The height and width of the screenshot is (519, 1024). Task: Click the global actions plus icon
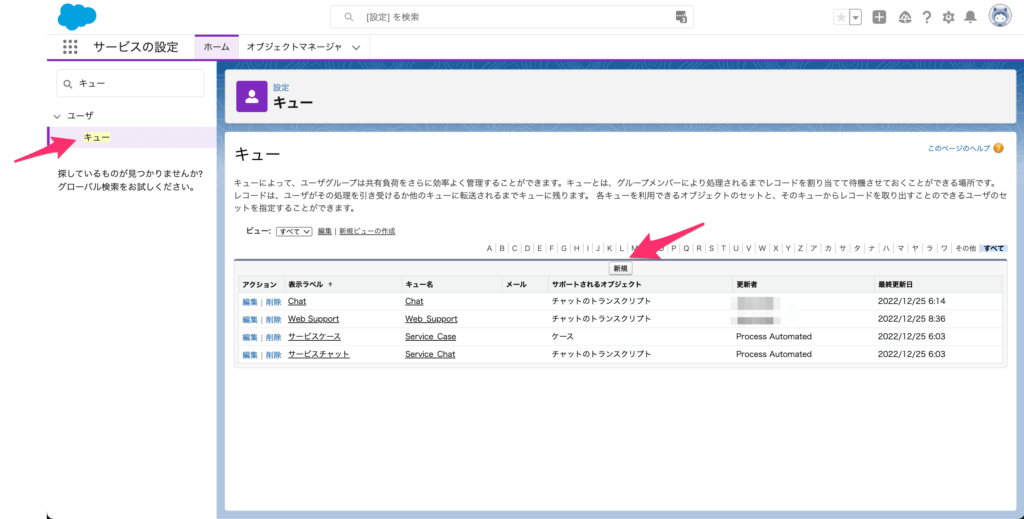(880, 18)
